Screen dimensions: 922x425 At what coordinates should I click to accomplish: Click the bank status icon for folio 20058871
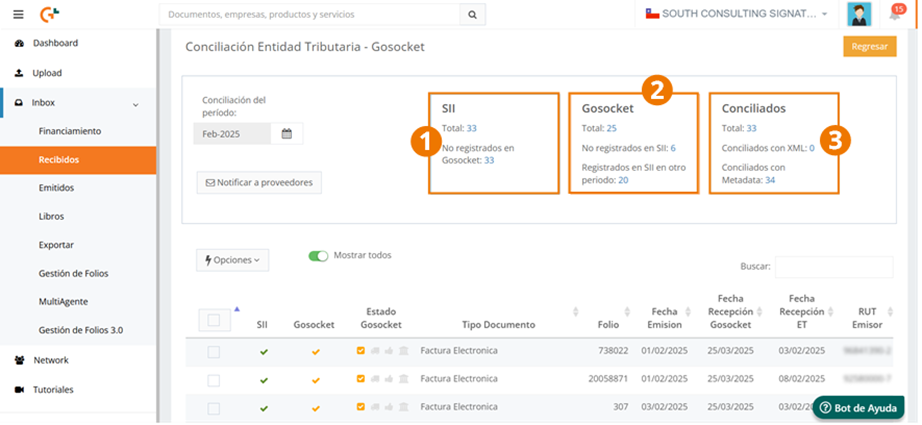(x=403, y=379)
